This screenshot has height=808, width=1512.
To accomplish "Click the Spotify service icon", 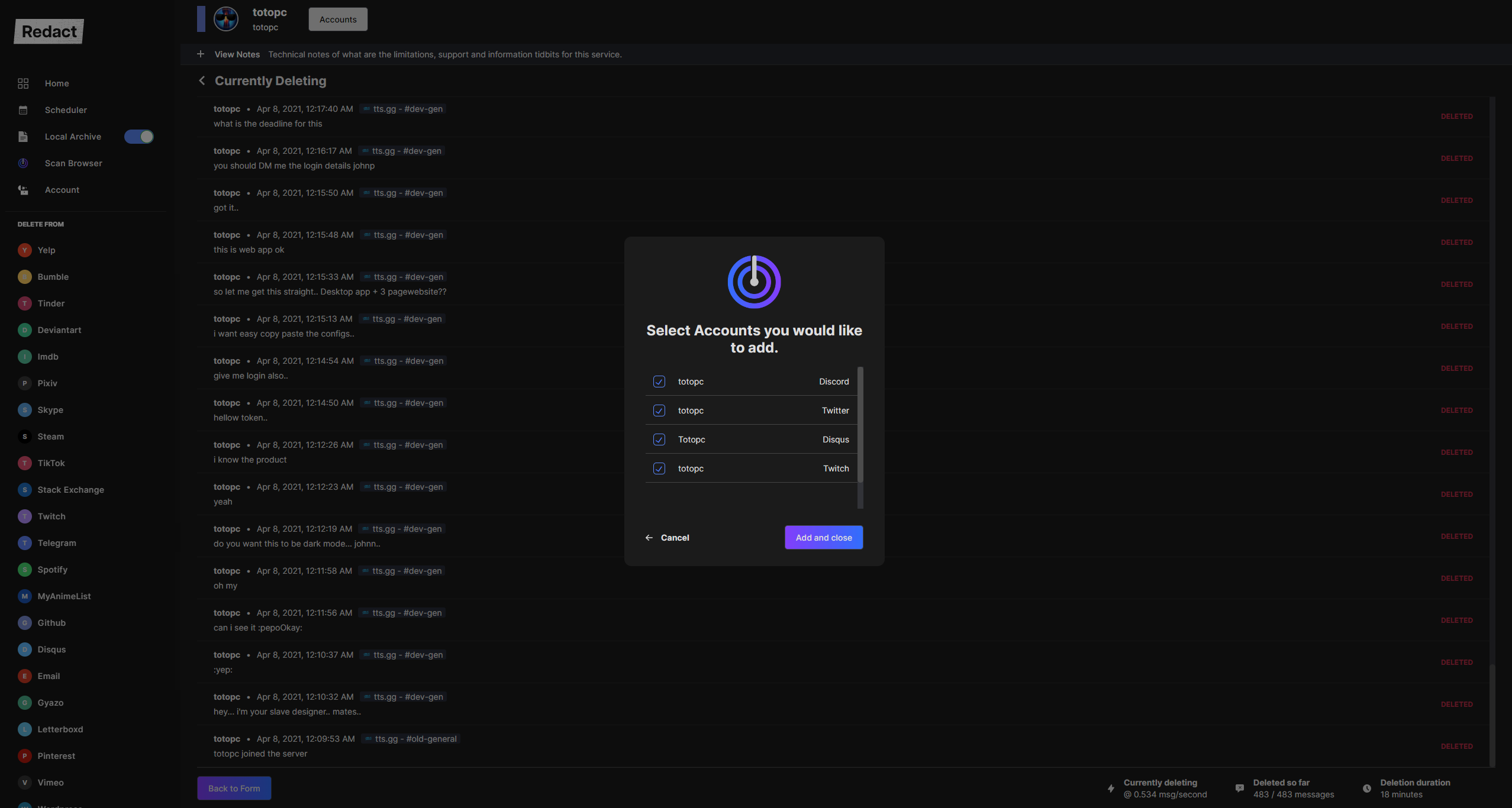I will (x=24, y=570).
